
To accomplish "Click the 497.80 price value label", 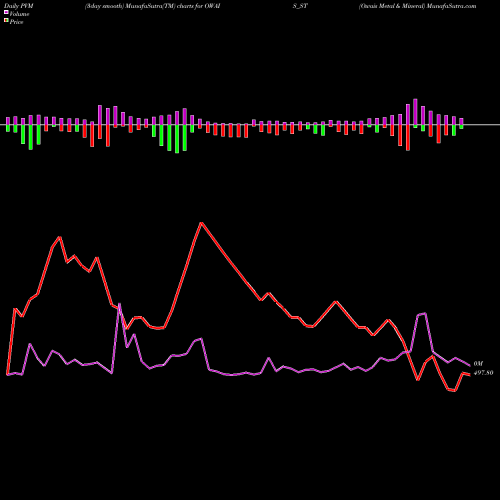I will (483, 373).
